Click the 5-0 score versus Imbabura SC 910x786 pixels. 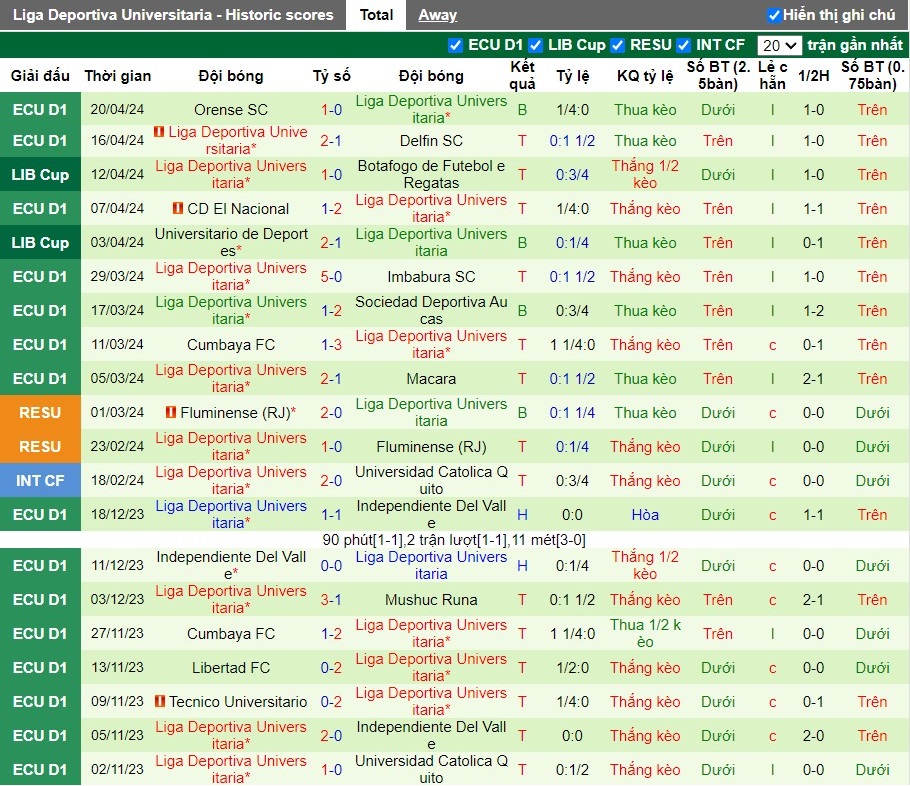(331, 277)
